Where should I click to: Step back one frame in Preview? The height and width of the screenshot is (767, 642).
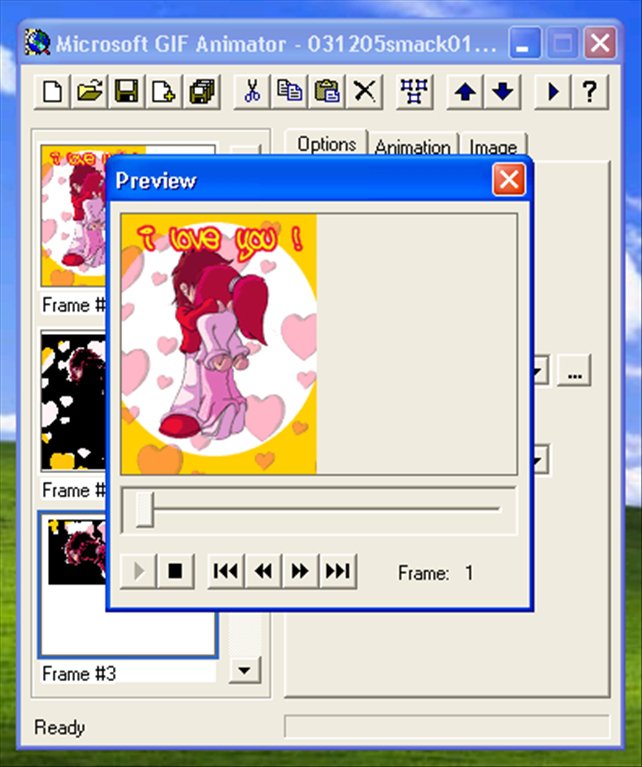click(x=263, y=571)
